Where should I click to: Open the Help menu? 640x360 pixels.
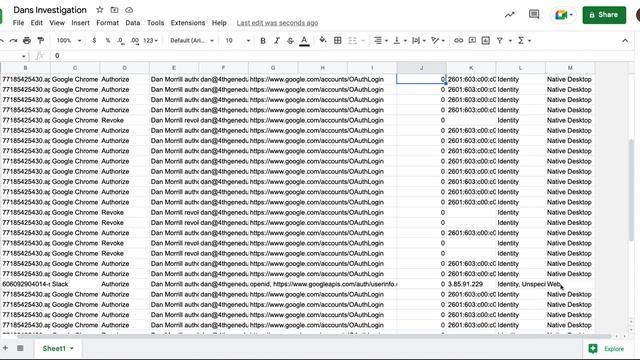[x=219, y=23]
